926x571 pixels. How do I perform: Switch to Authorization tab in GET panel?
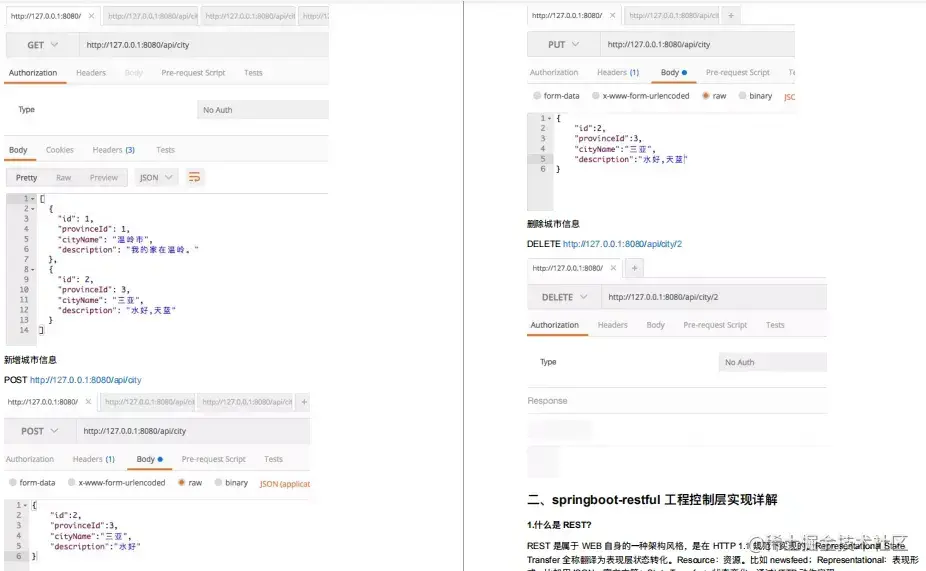[33, 73]
